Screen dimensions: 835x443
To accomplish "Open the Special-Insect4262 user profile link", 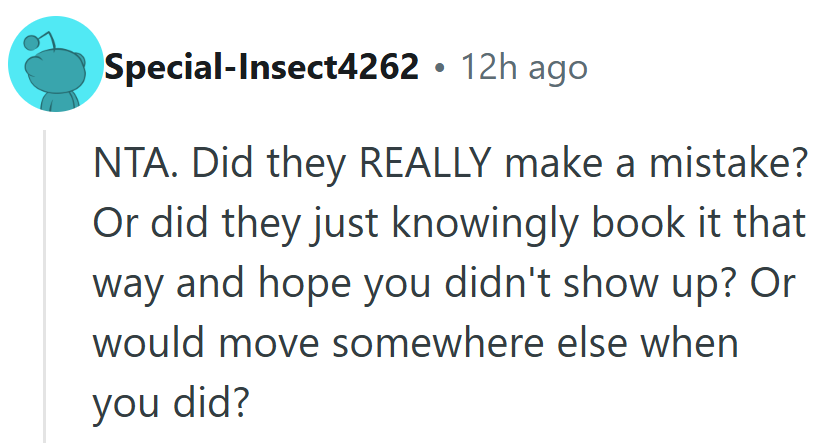I will click(x=261, y=68).
